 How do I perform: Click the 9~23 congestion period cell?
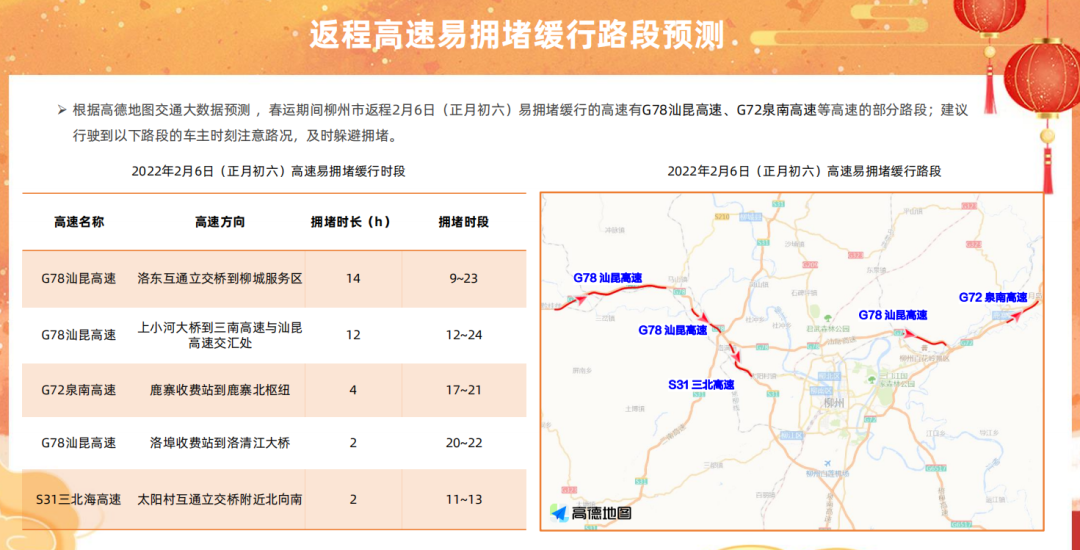pos(464,278)
